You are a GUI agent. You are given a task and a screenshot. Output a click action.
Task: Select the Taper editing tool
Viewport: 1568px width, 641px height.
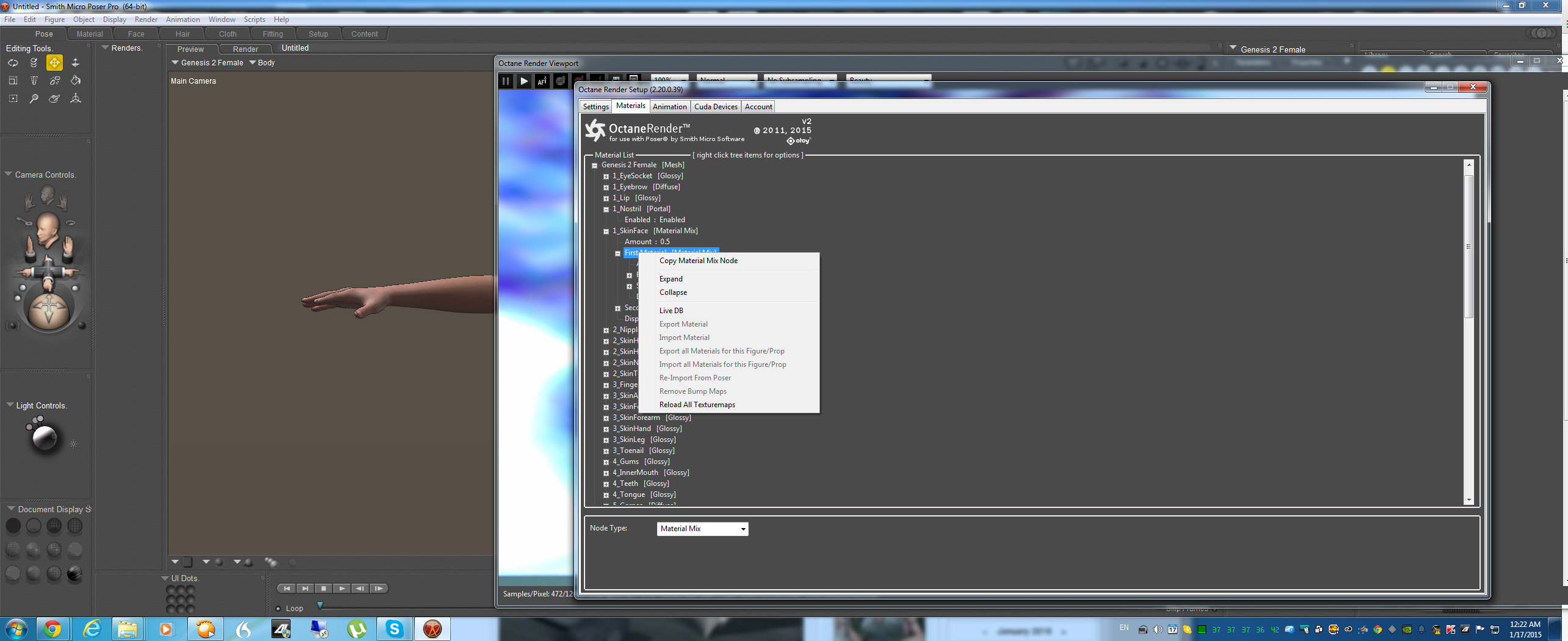pos(34,80)
